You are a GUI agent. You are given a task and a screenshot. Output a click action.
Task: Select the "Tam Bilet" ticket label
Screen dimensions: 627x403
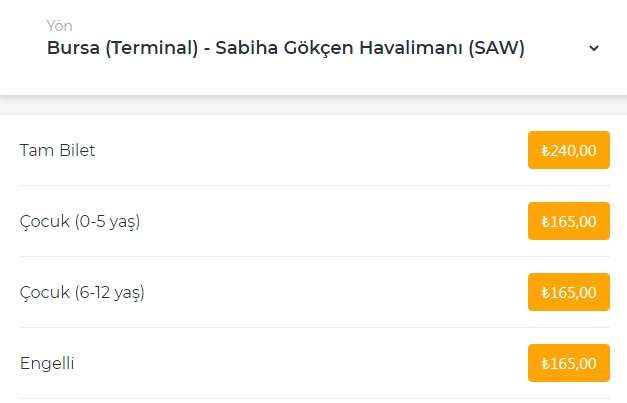pyautogui.click(x=57, y=151)
